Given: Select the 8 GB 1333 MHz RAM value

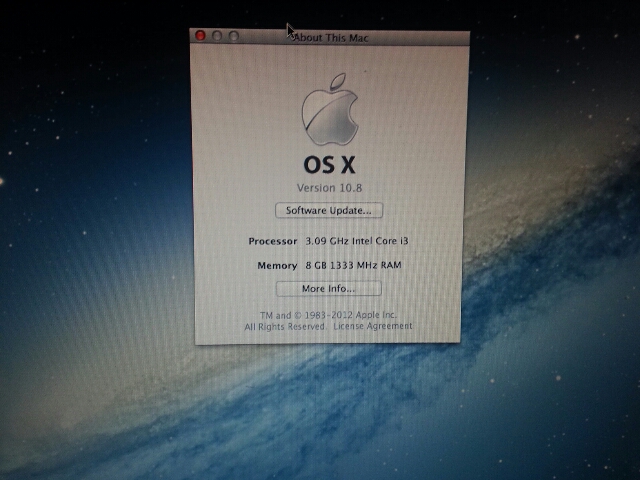Looking at the screenshot, I should pos(353,265).
